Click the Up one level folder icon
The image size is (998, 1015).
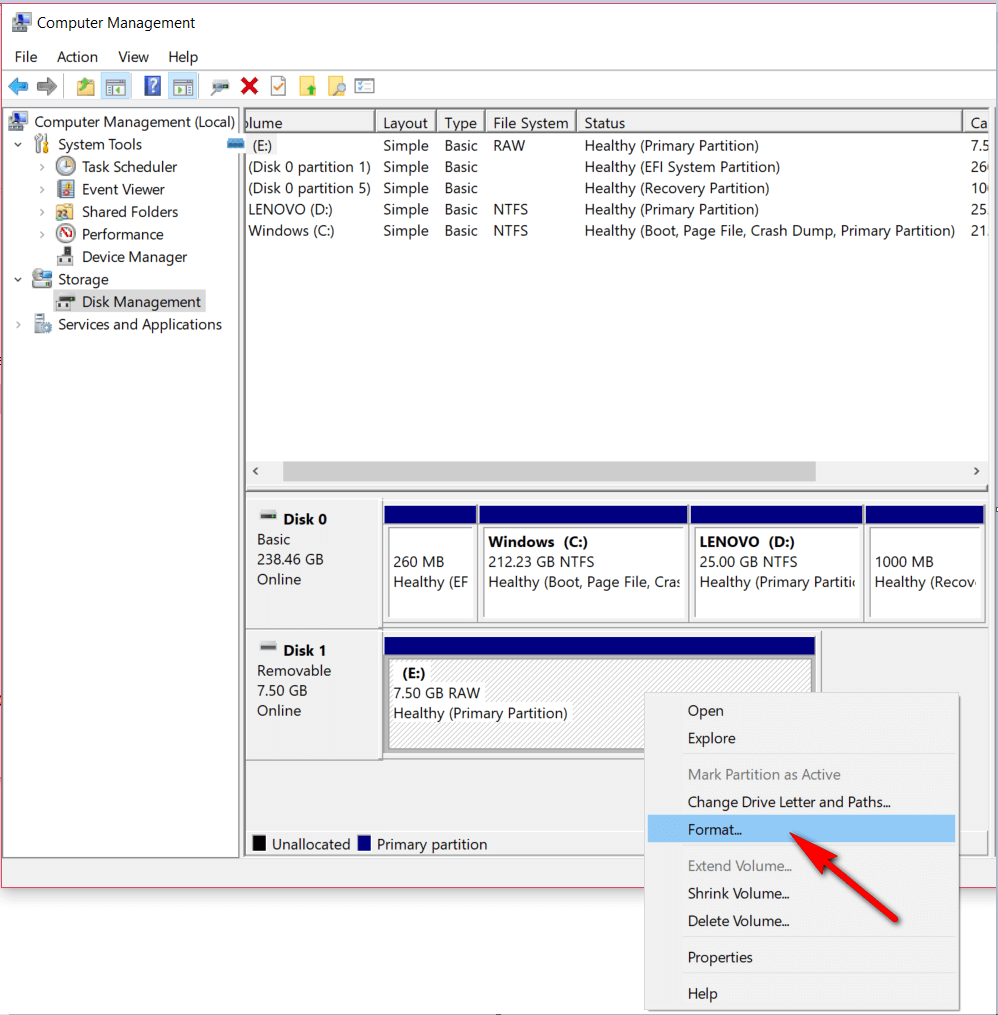tap(85, 86)
